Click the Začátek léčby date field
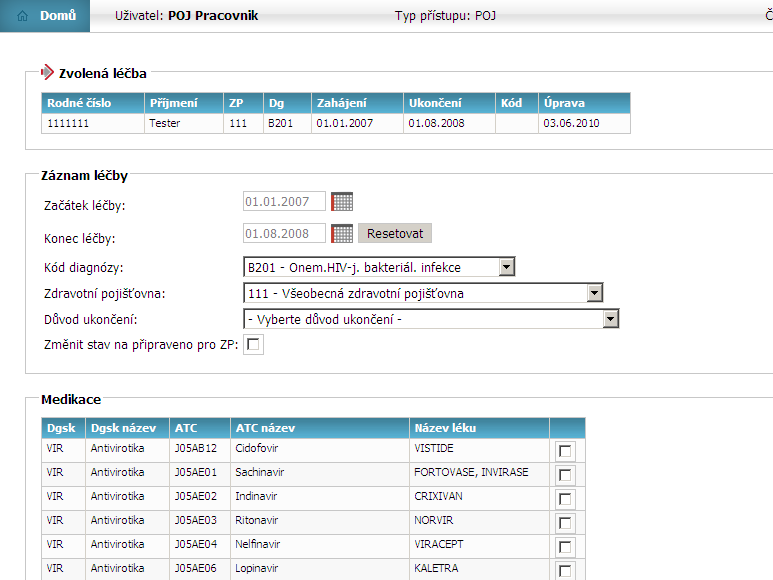 coord(285,201)
